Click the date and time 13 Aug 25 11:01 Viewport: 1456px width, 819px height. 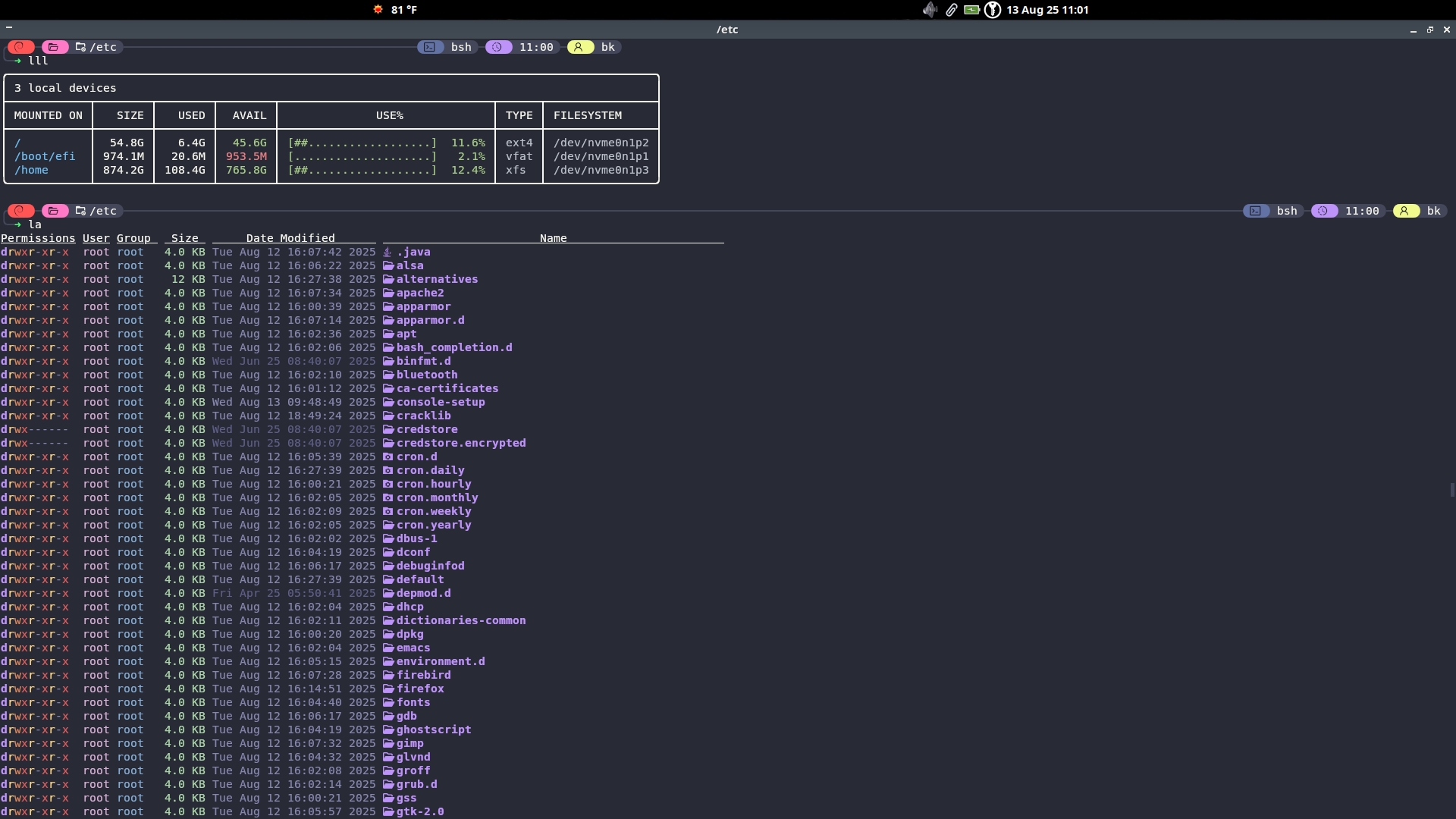[1047, 10]
